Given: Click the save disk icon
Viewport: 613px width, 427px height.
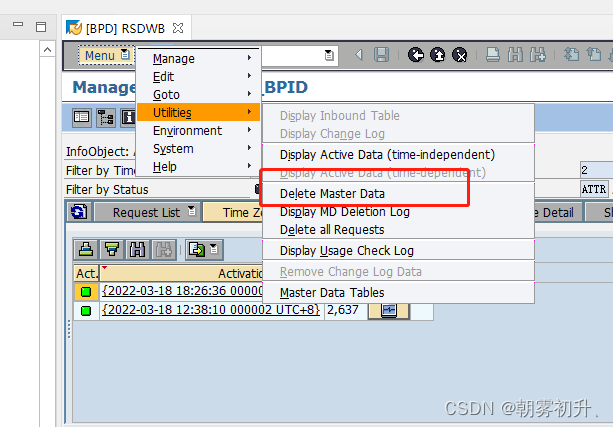Looking at the screenshot, I should pyautogui.click(x=381, y=55).
